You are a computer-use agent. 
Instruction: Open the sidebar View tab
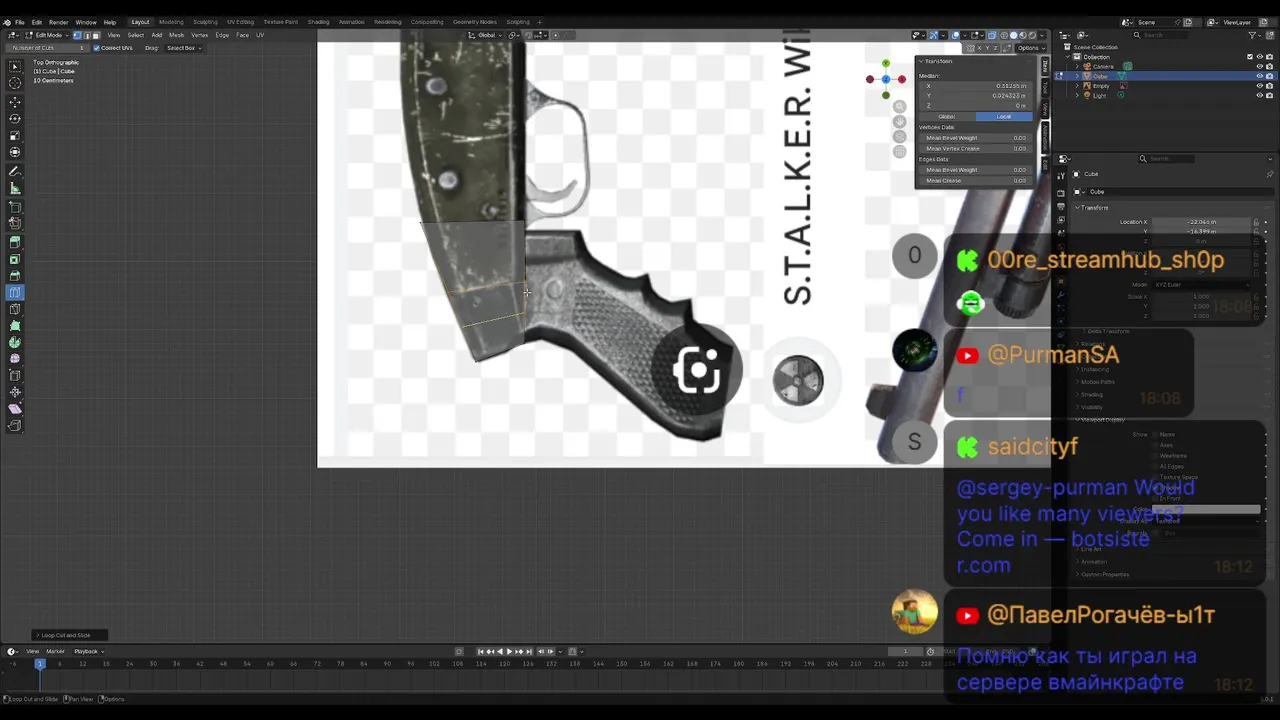[1045, 108]
